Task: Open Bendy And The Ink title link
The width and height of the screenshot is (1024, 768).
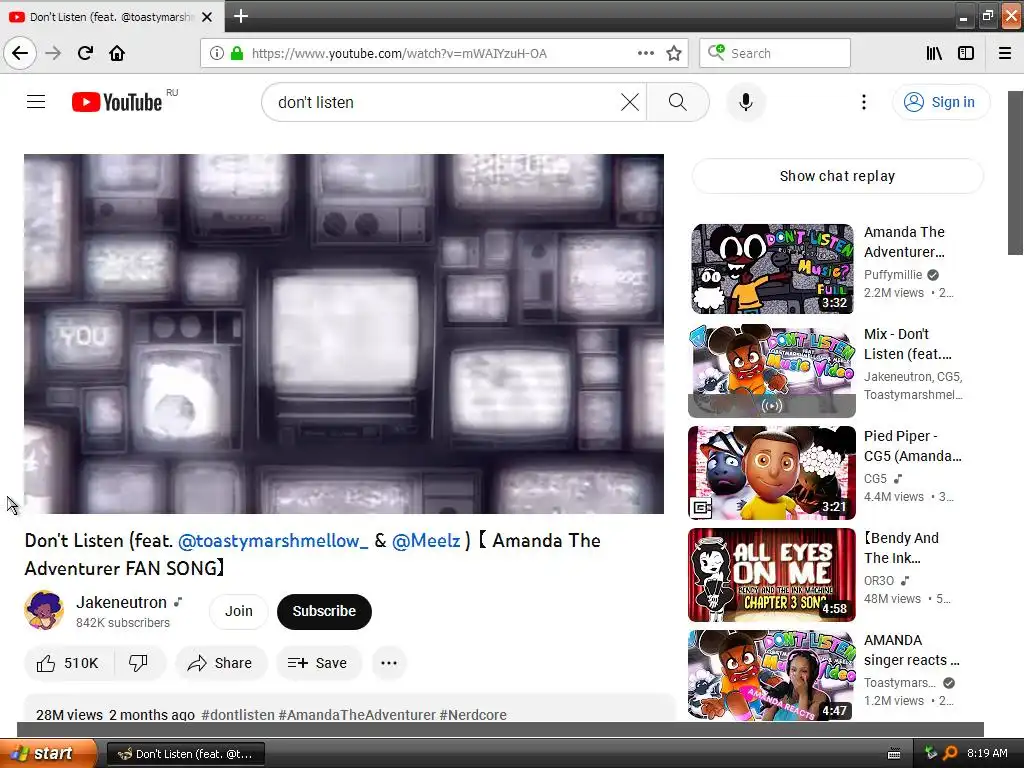Action: click(x=902, y=548)
